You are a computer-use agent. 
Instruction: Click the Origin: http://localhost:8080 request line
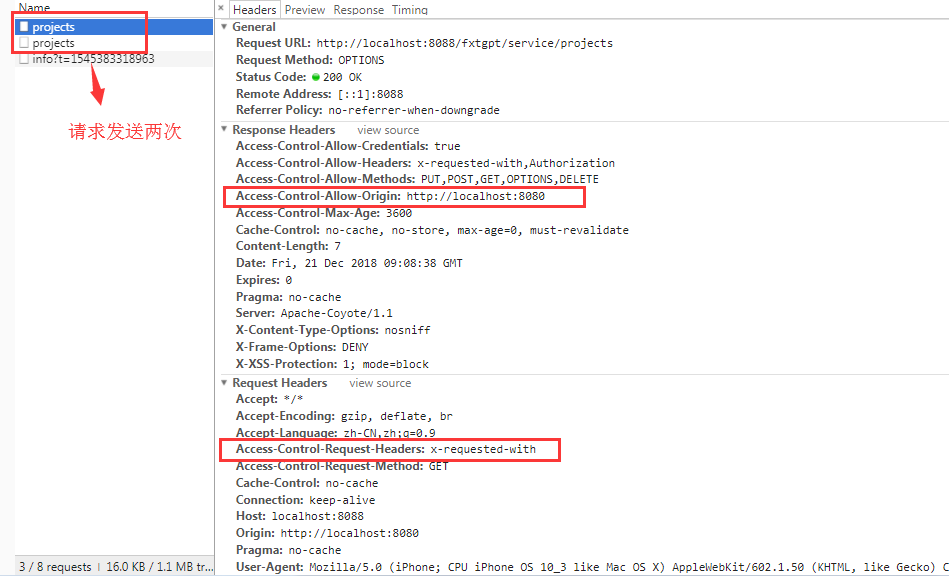coord(327,533)
